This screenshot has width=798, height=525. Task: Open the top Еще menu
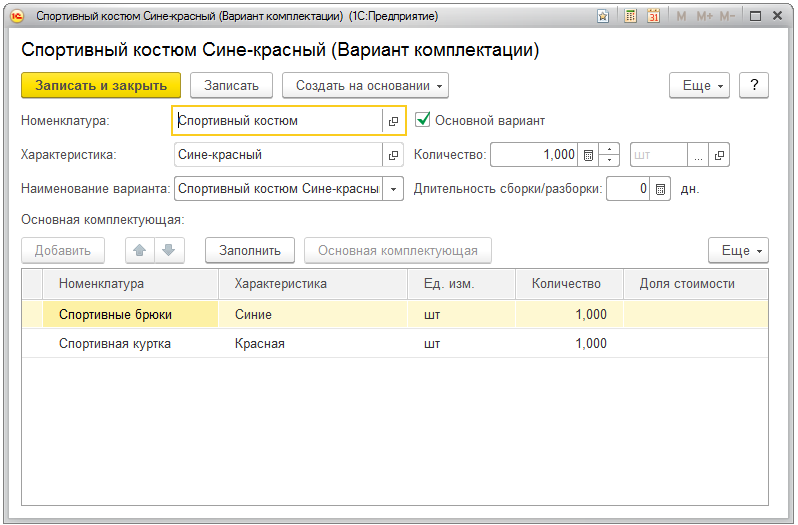[699, 85]
